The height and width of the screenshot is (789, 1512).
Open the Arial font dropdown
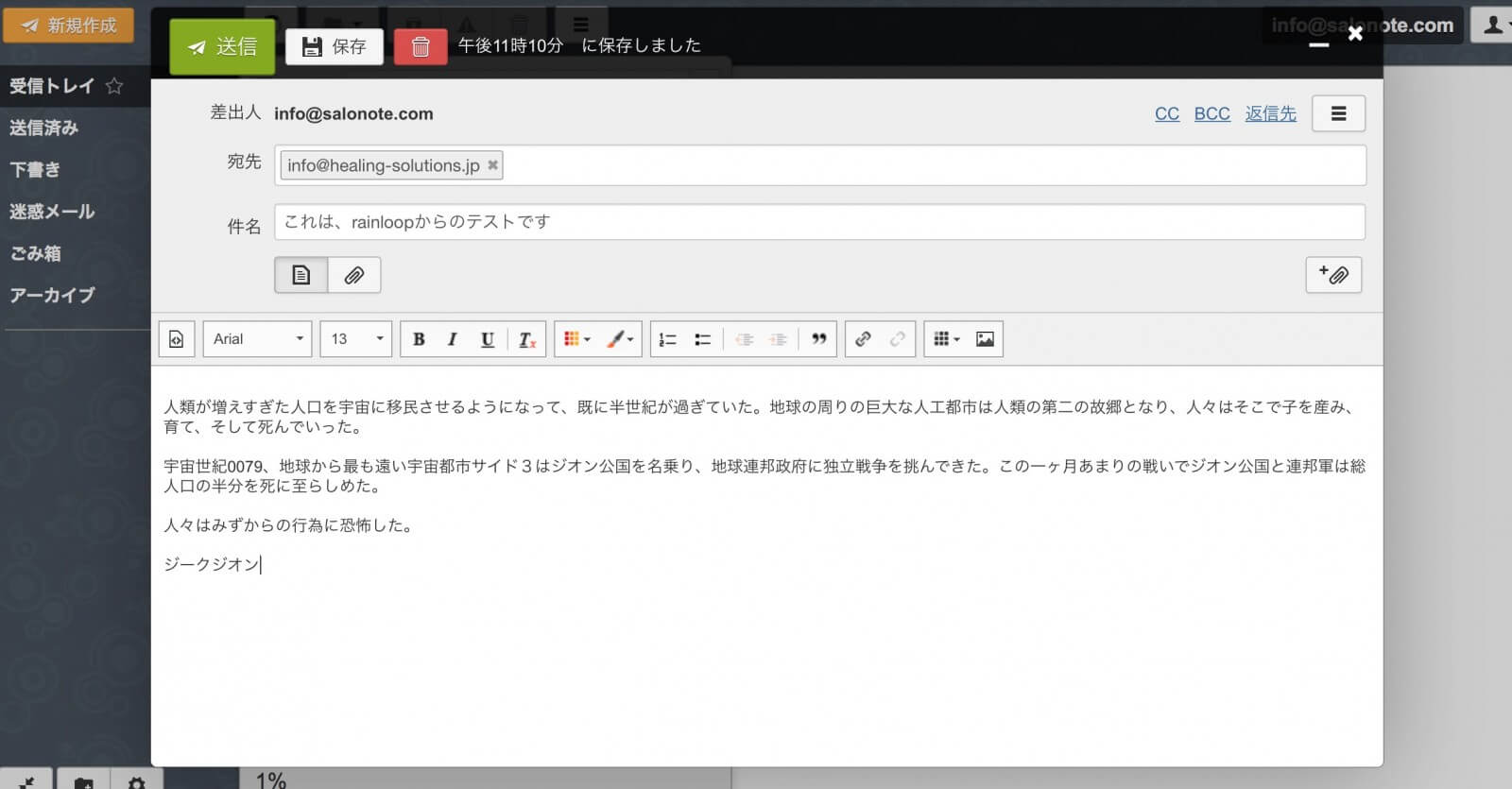[x=257, y=339]
